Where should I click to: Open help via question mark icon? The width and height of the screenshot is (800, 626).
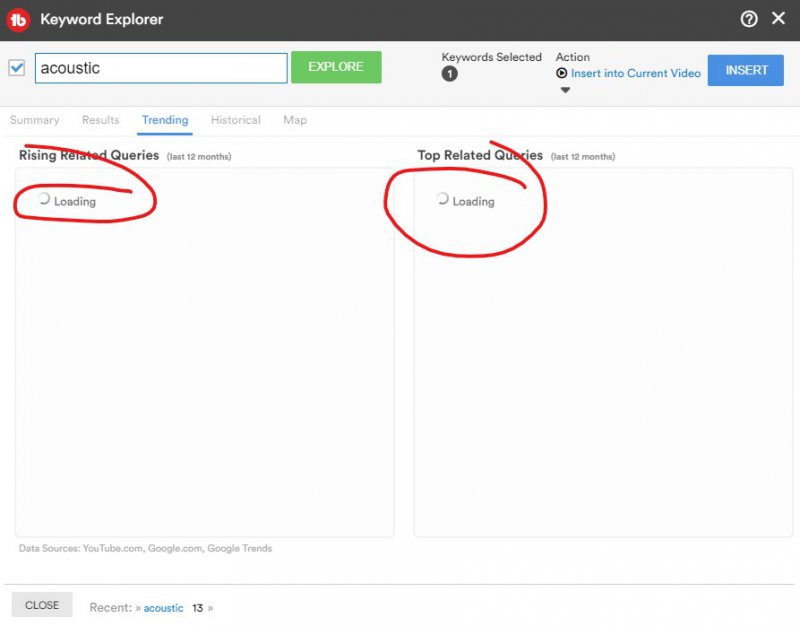tap(749, 19)
